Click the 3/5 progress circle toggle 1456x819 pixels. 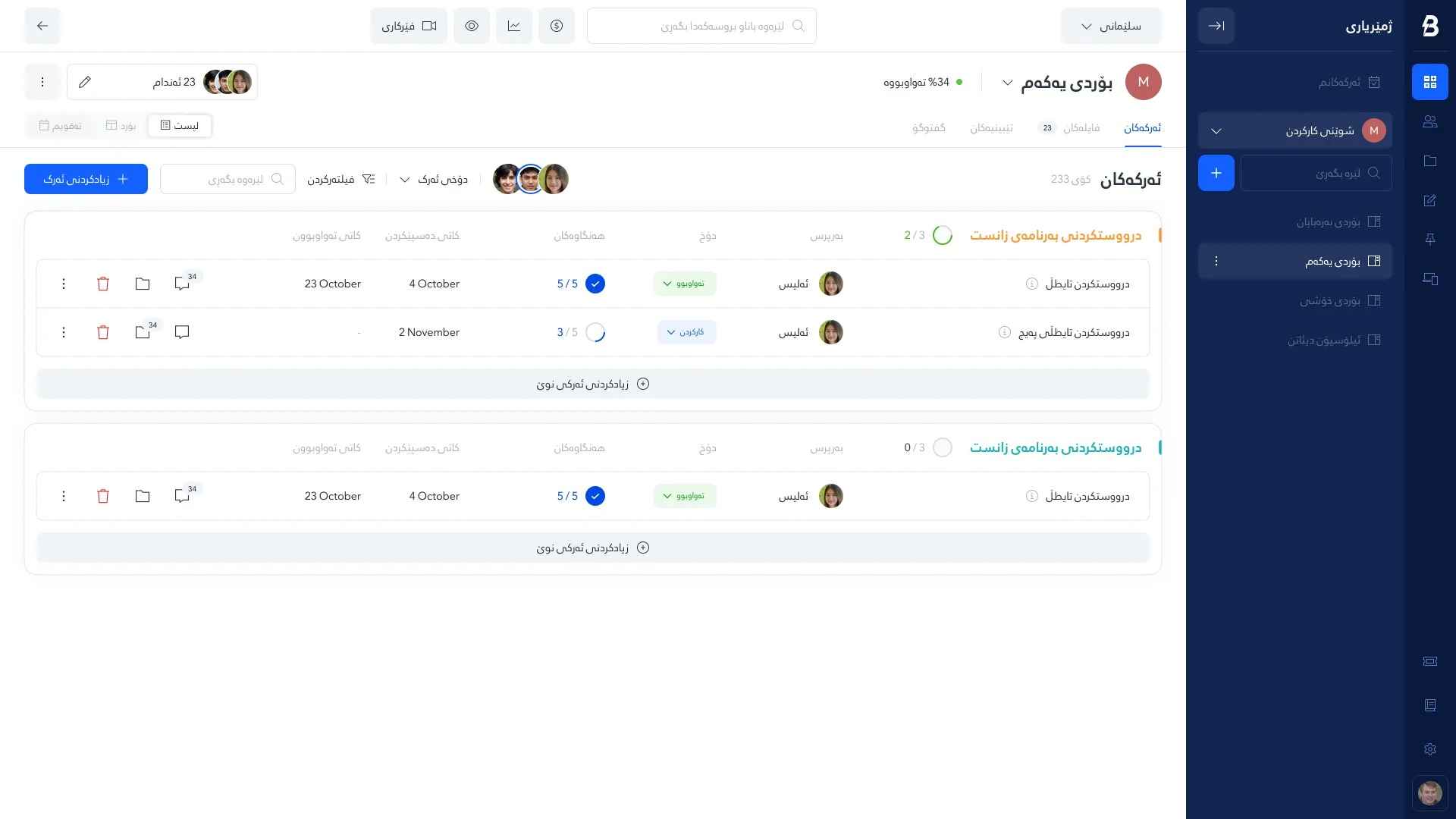click(x=596, y=332)
